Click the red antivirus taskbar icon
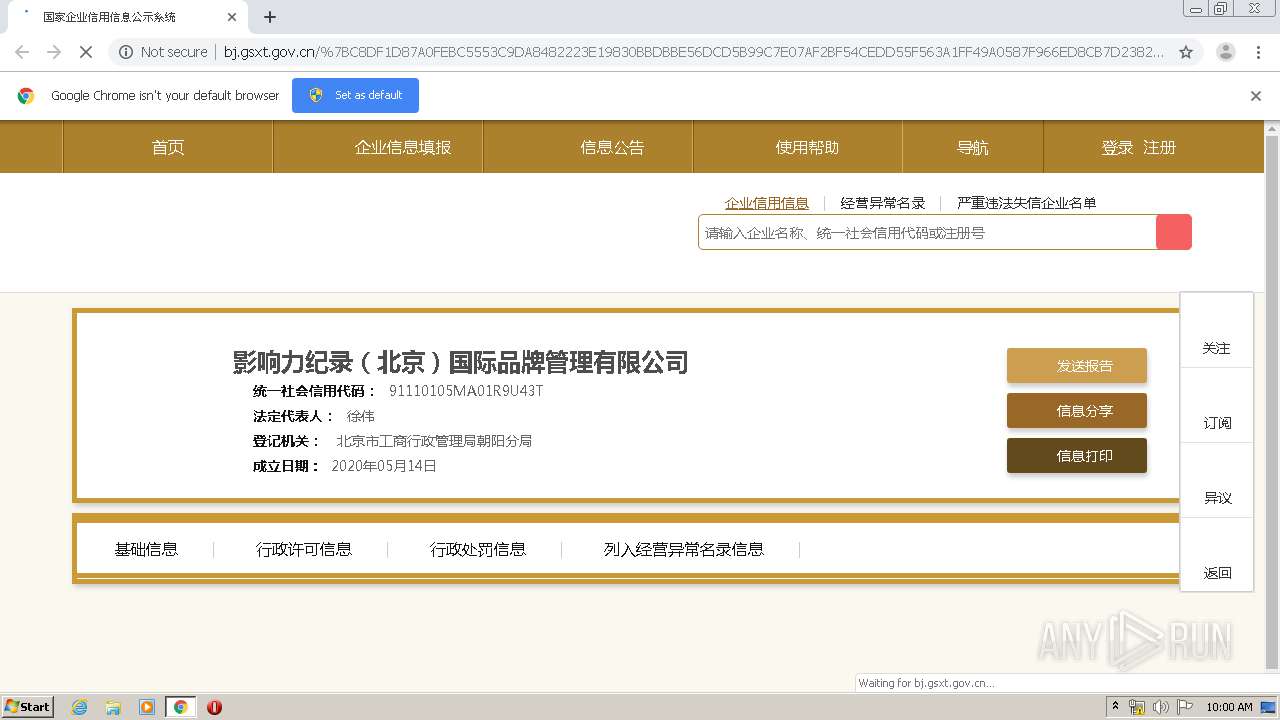 214,707
